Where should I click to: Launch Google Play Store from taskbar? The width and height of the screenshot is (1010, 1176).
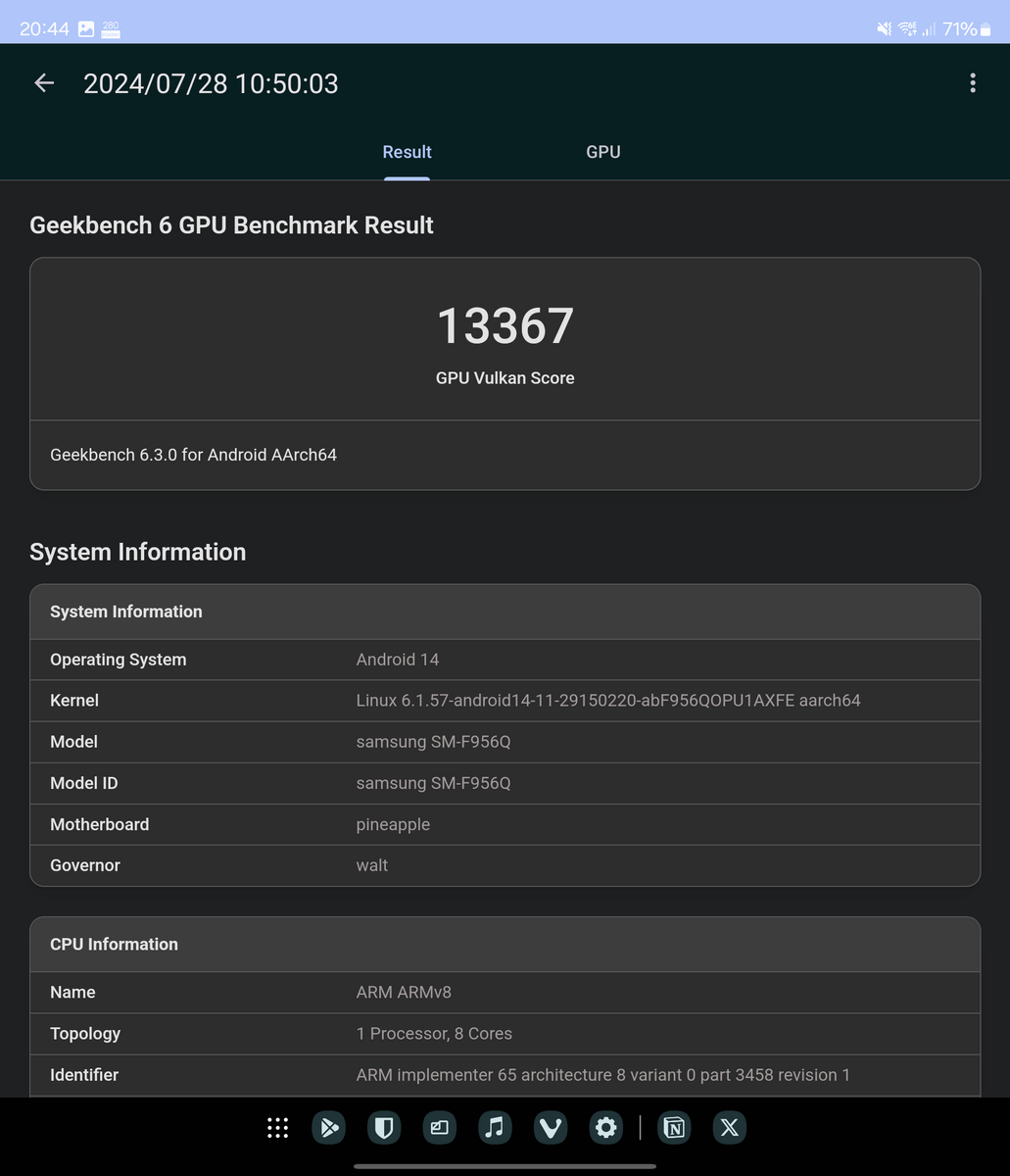coord(329,1128)
